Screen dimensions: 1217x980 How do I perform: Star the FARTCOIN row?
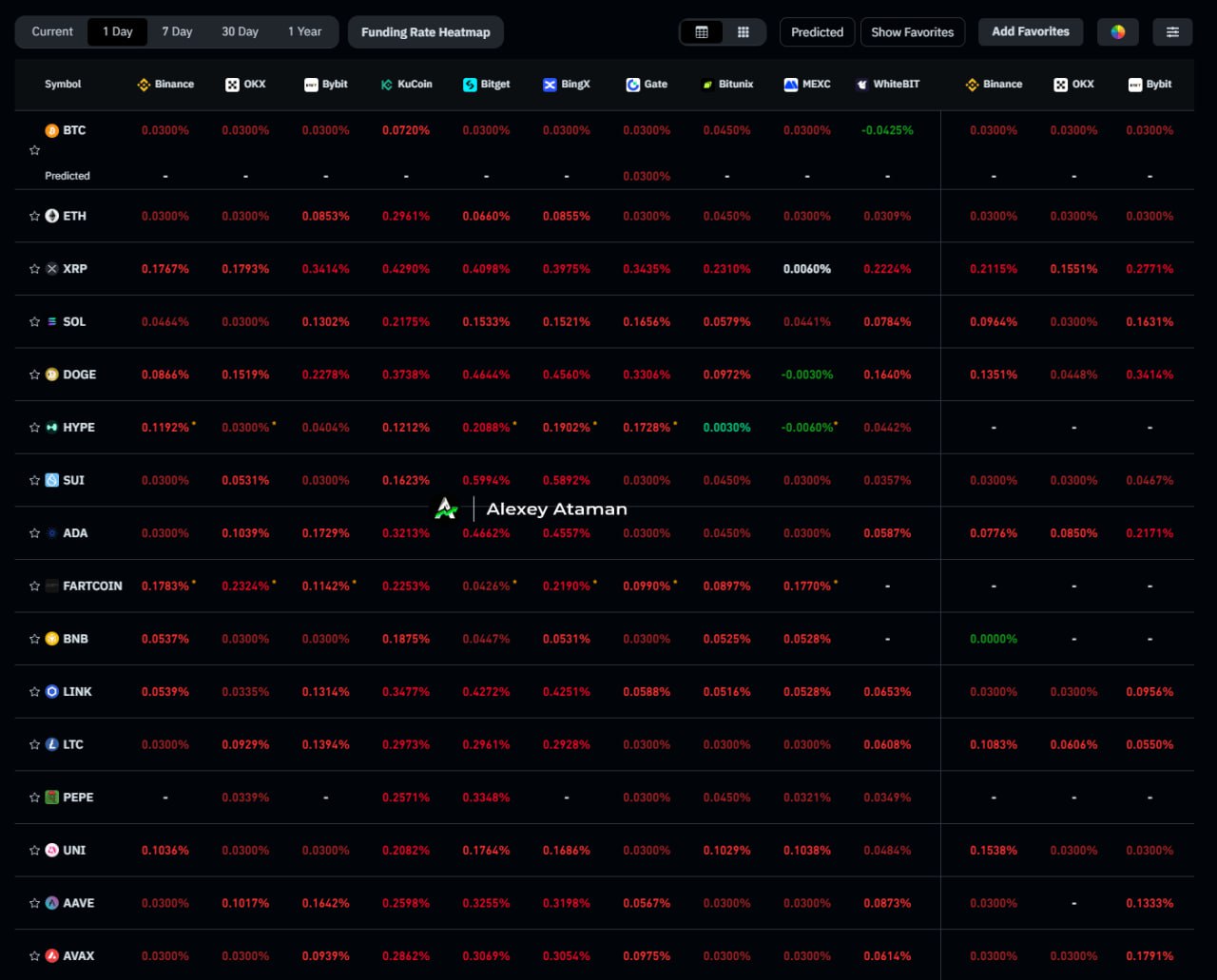point(34,586)
